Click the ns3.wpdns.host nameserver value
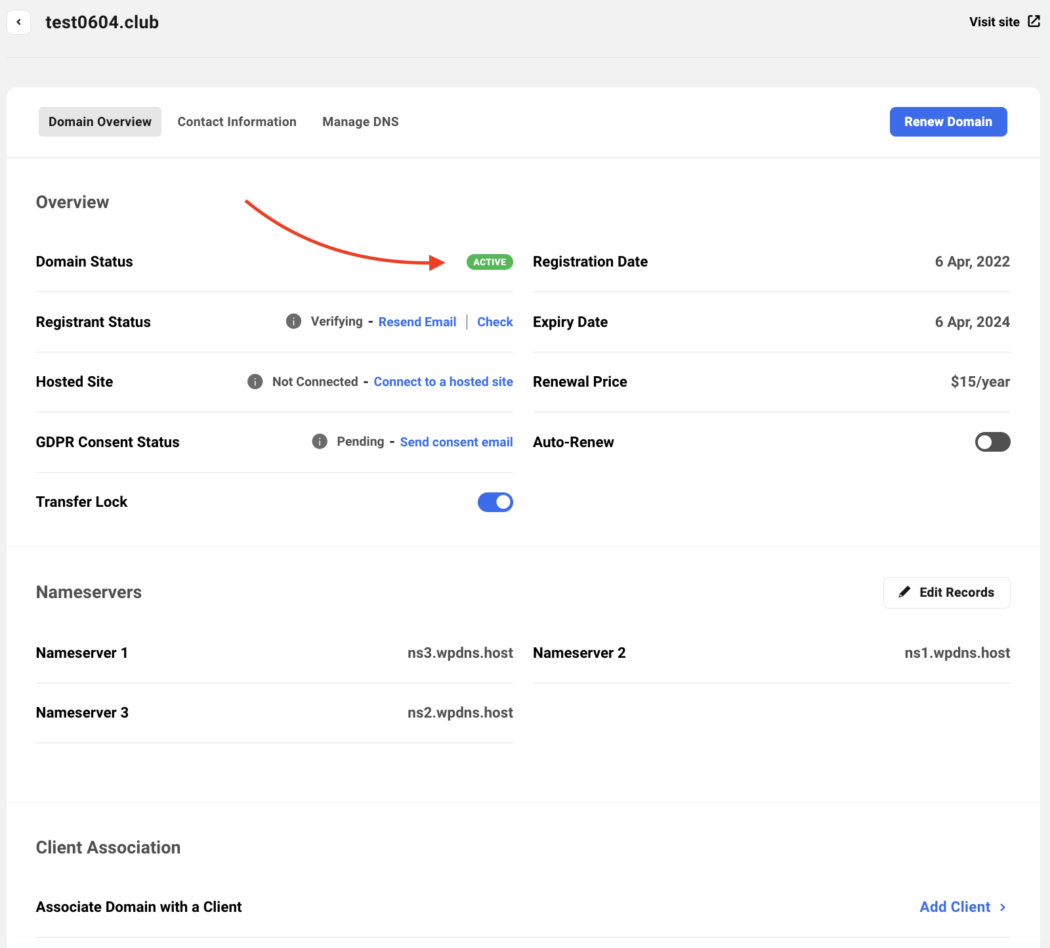This screenshot has width=1050, height=948. [x=460, y=653]
